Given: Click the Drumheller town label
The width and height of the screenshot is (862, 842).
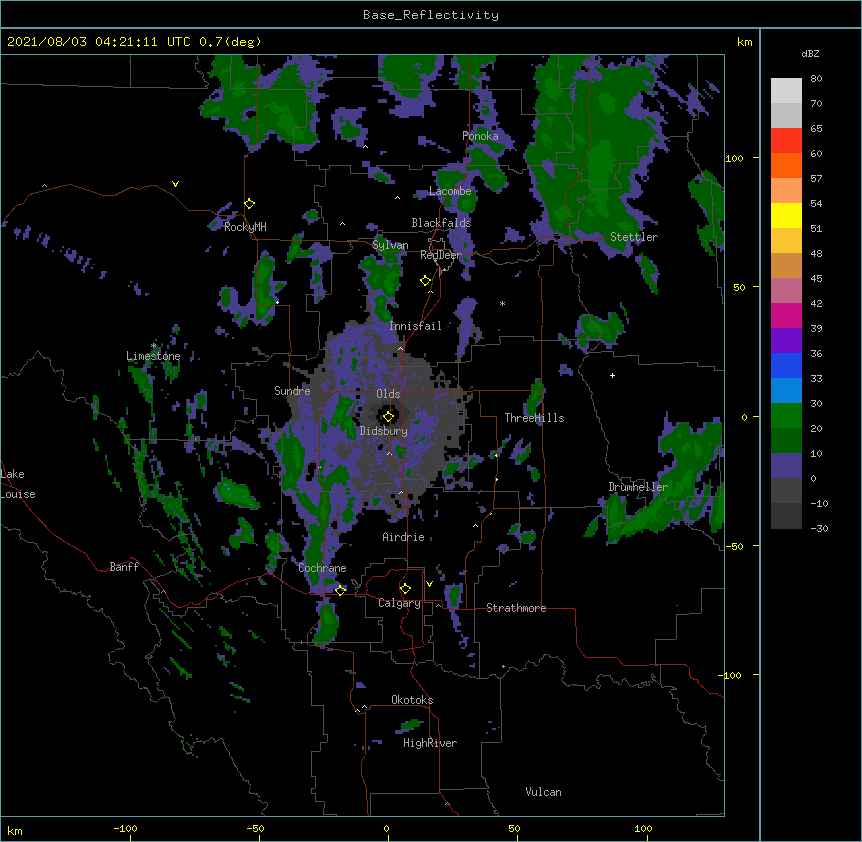Looking at the screenshot, I should [638, 487].
